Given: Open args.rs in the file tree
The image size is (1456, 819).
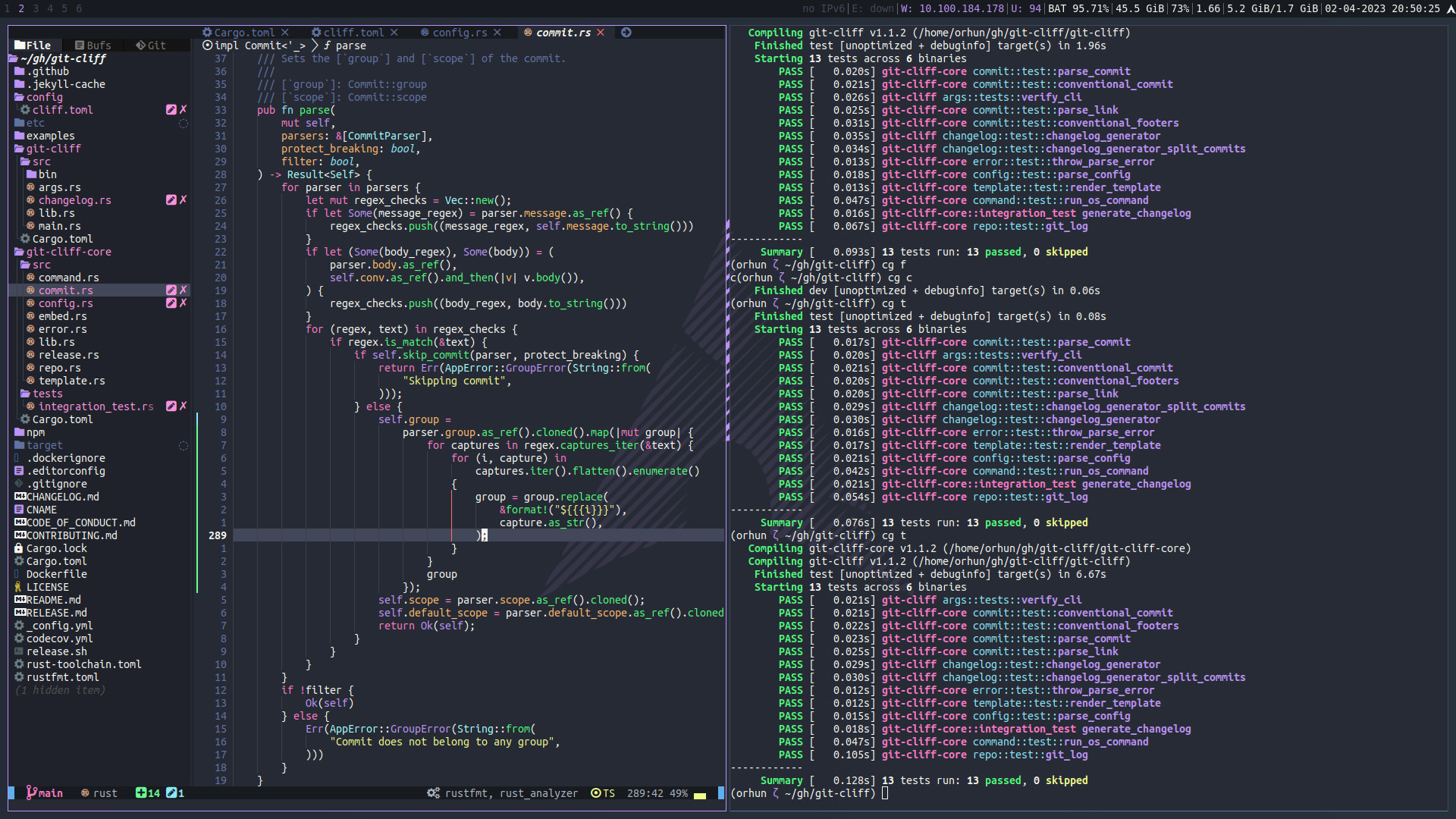Looking at the screenshot, I should coord(59,187).
